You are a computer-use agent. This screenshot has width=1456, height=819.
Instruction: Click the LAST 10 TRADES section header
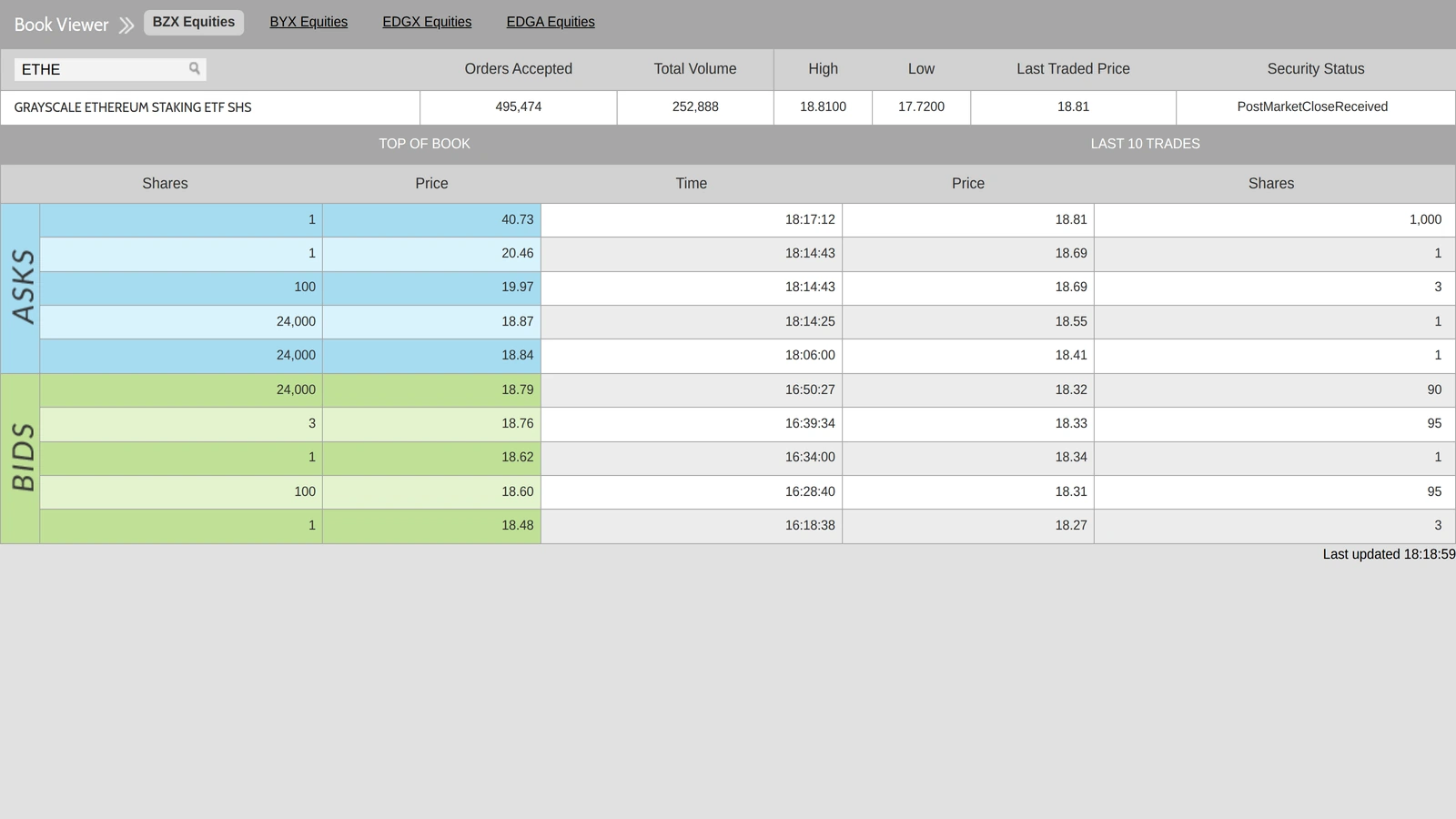click(x=1145, y=144)
